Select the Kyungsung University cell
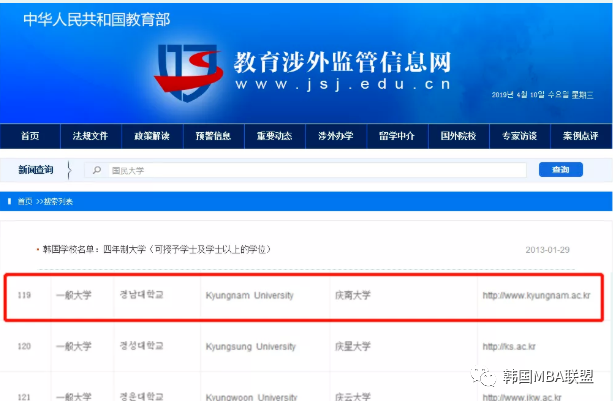Viewport: 613px width, 401px height. click(x=251, y=347)
